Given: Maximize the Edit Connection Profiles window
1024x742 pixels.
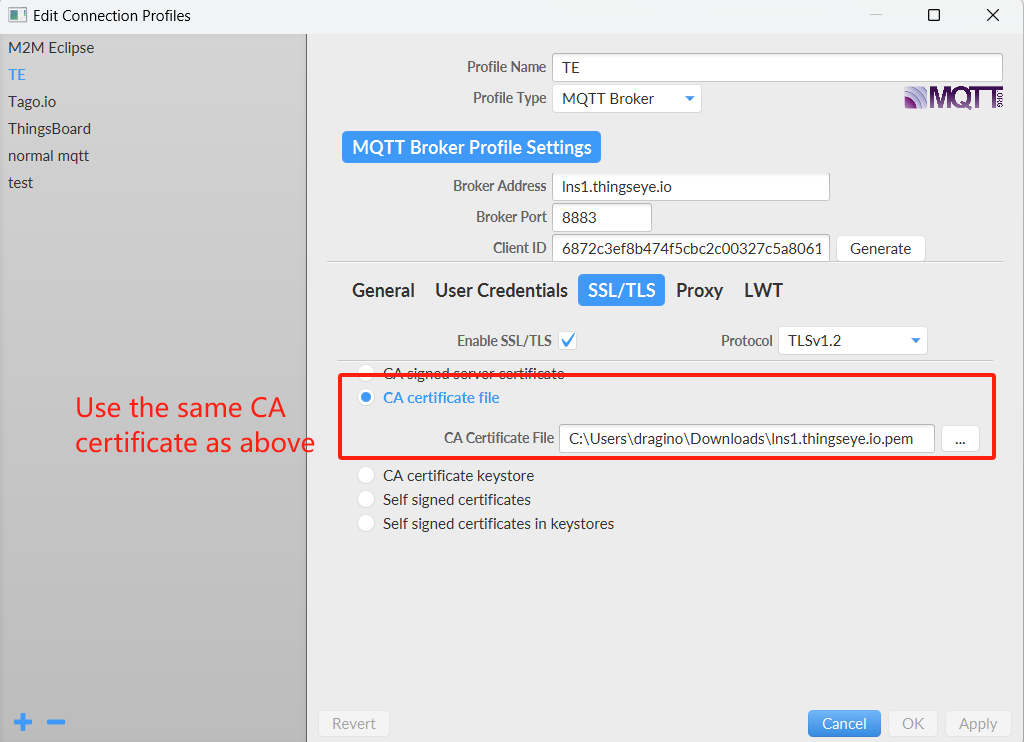Looking at the screenshot, I should click(934, 15).
